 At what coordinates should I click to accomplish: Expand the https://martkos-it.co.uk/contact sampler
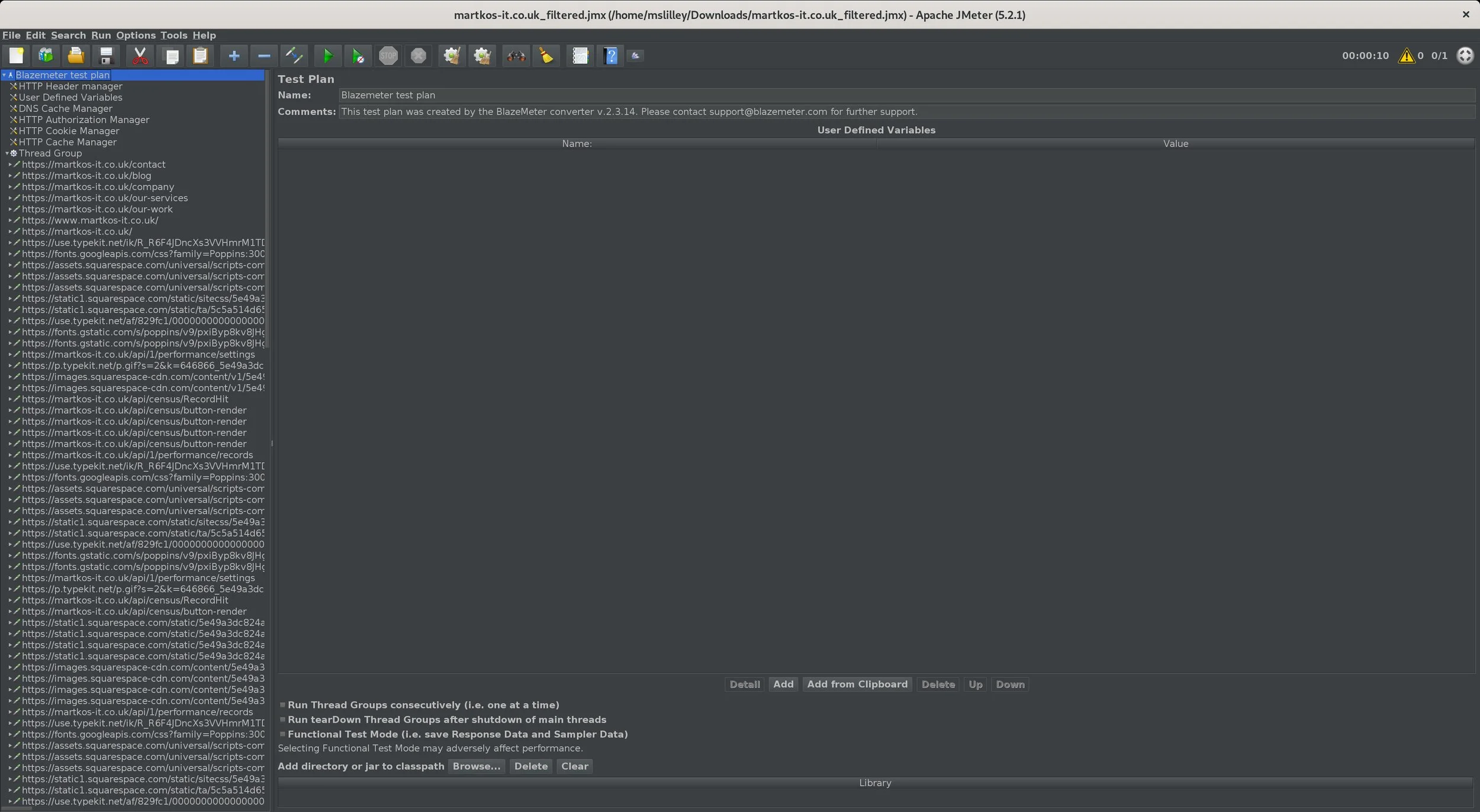click(x=10, y=164)
